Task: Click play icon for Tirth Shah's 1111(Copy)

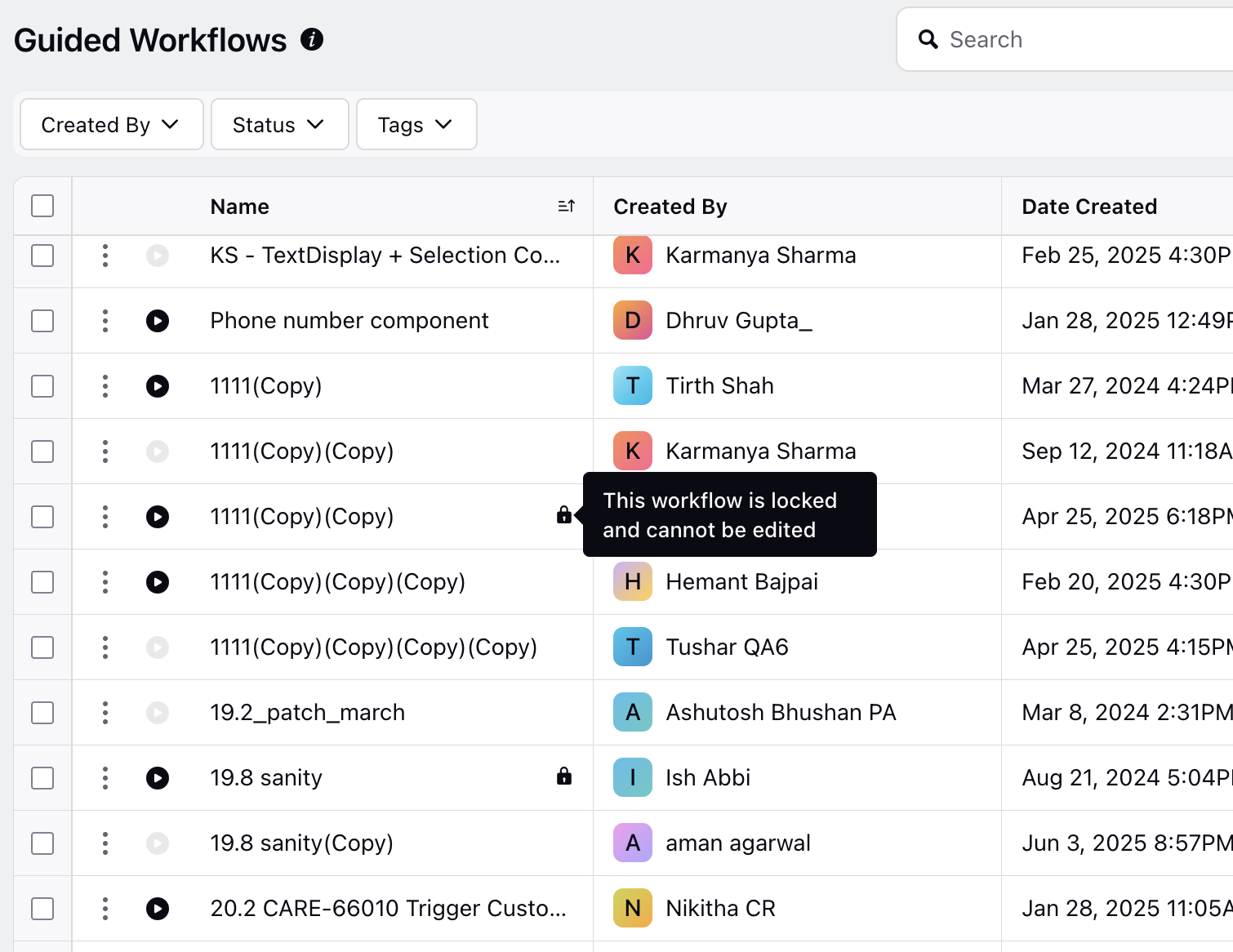Action: click(158, 386)
